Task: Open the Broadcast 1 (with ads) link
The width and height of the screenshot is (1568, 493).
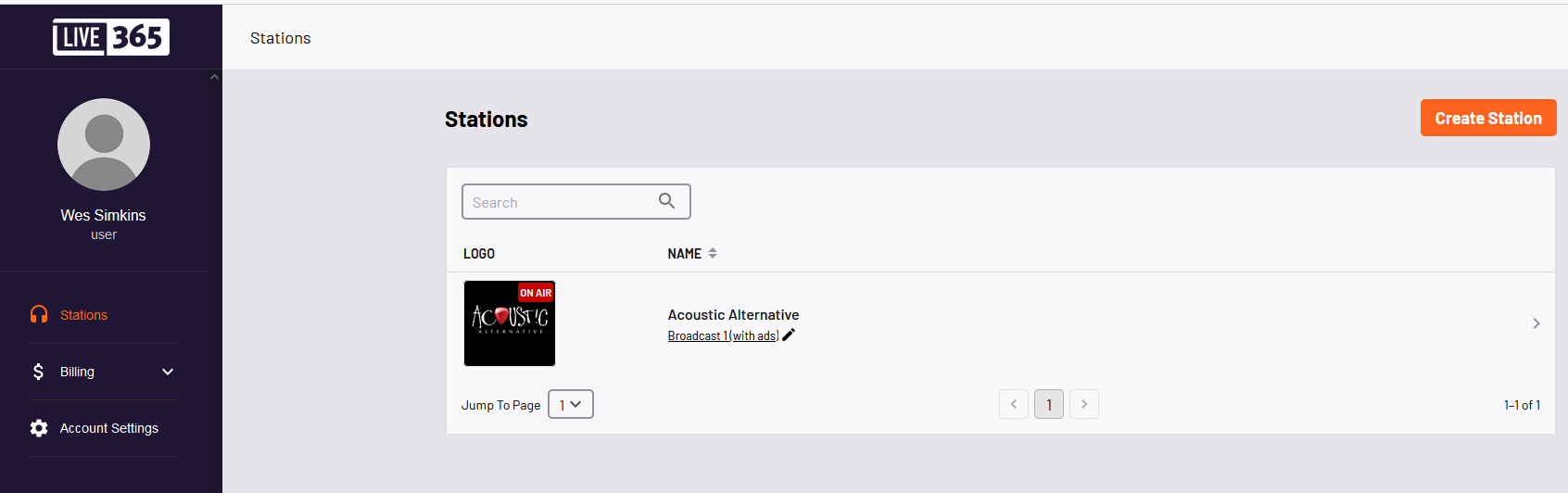Action: [723, 335]
